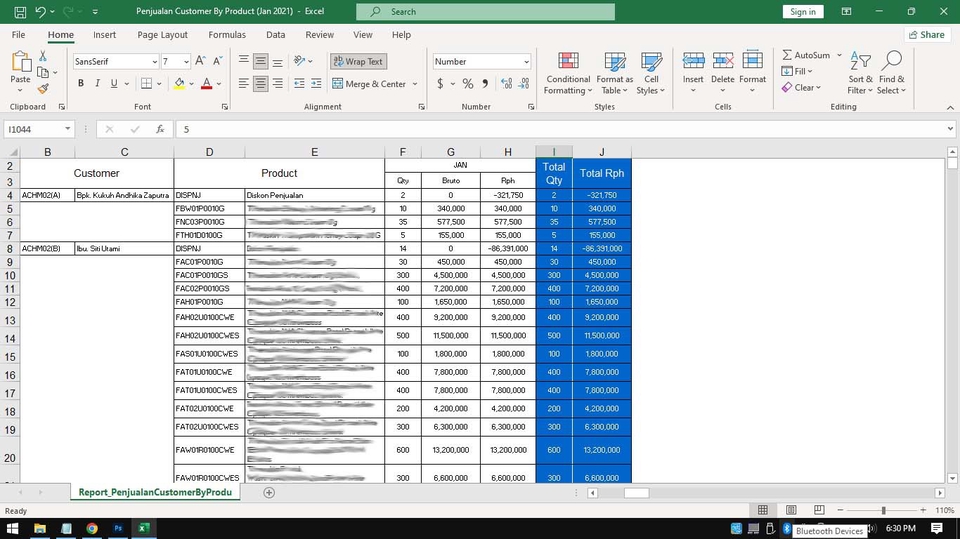
Task: Apply Comma Style format
Action: click(x=485, y=83)
